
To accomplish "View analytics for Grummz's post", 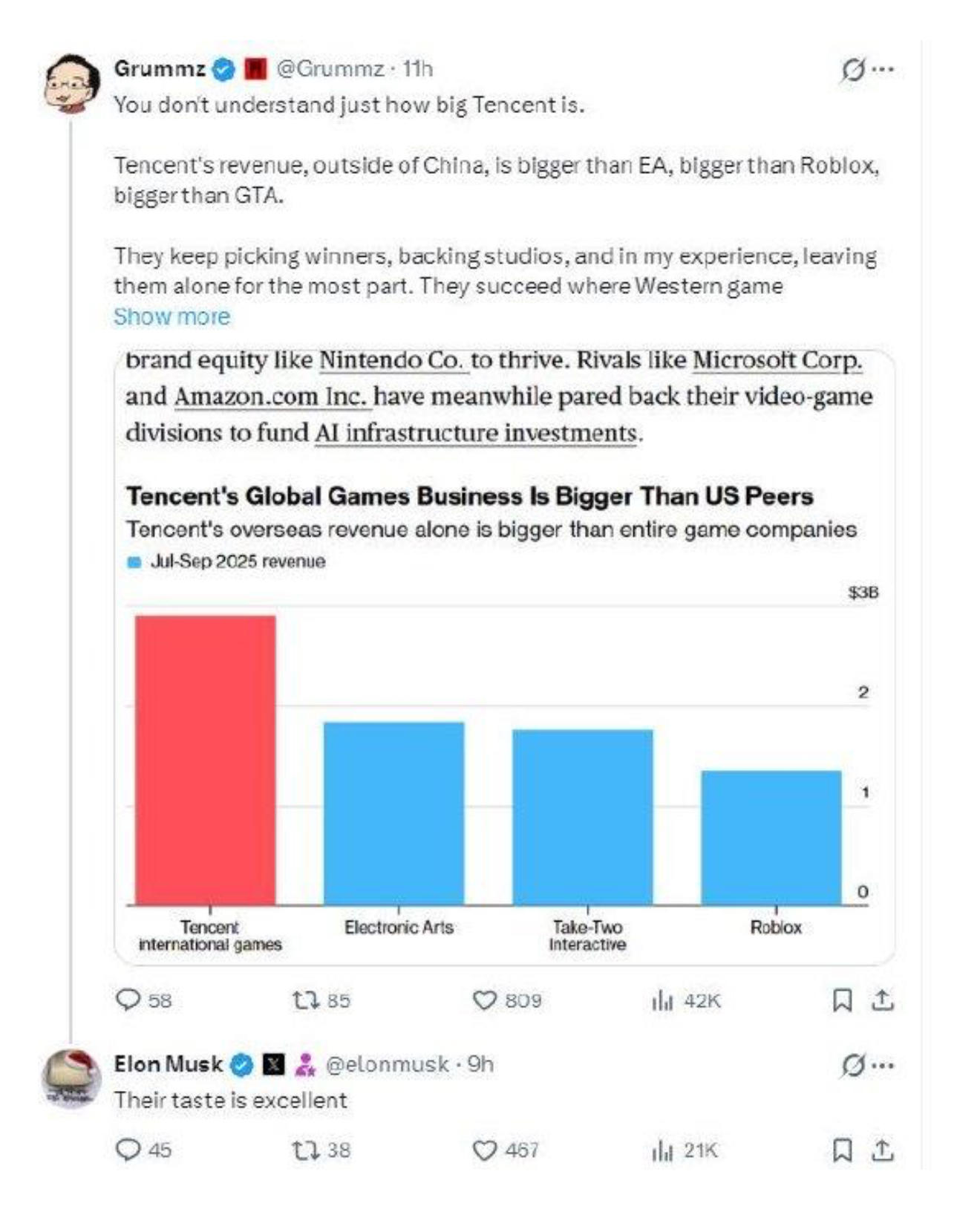I will pos(661,1000).
